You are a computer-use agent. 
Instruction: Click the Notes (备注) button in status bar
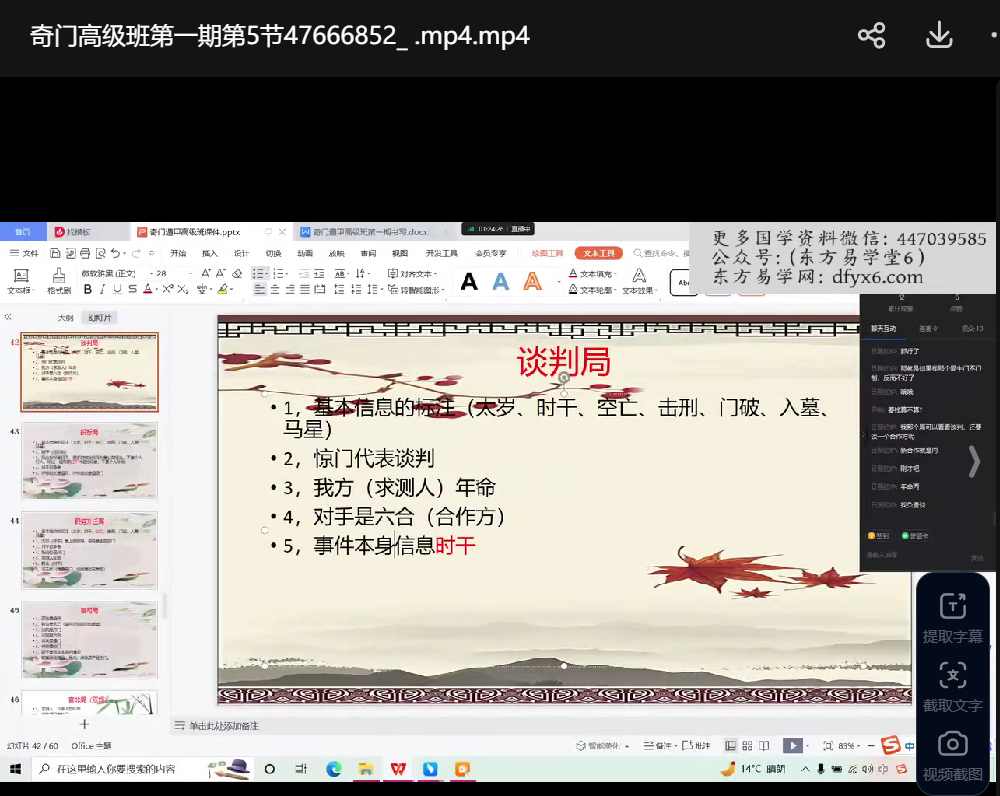pyautogui.click(x=658, y=745)
